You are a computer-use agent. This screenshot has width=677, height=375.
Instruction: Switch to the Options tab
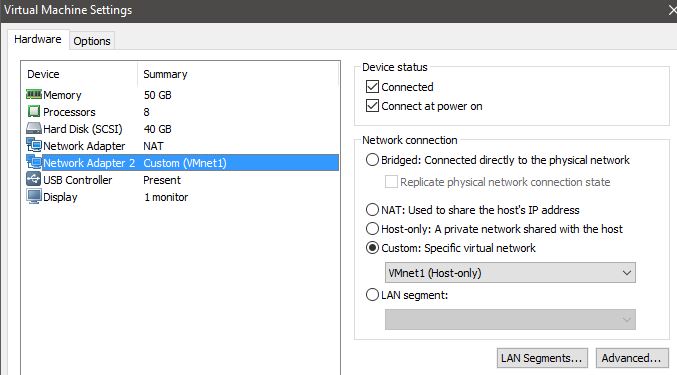coord(92,41)
